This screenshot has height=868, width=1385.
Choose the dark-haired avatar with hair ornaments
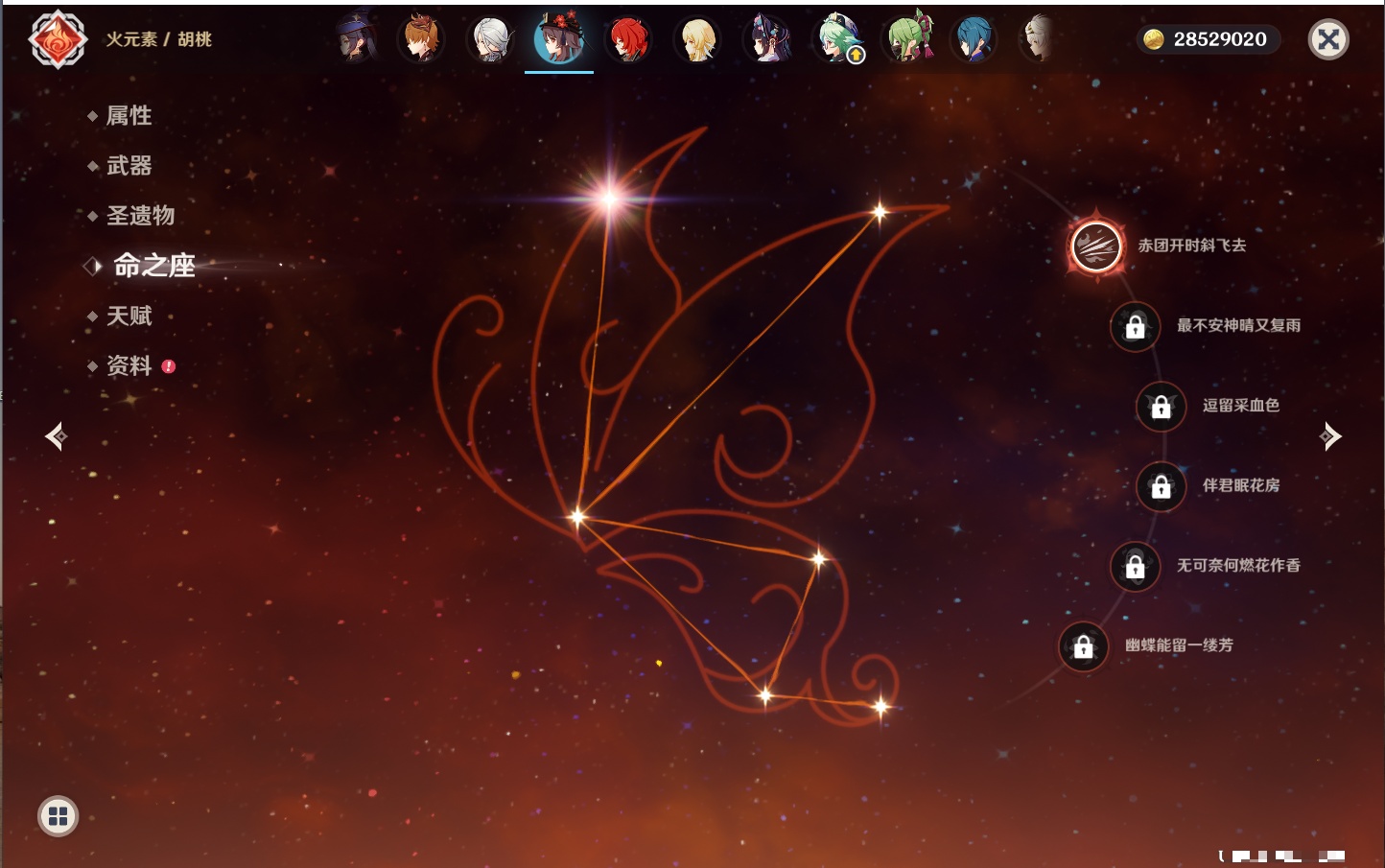click(x=767, y=39)
